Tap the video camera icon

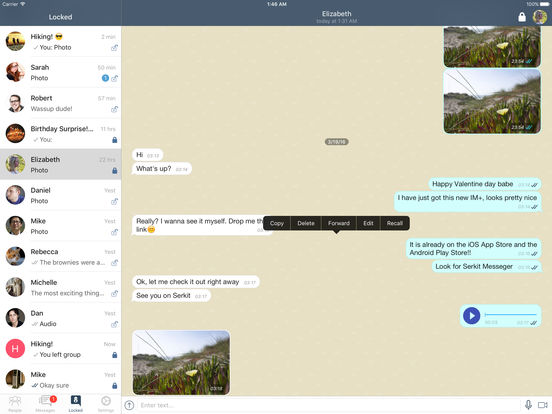[x=542, y=405]
